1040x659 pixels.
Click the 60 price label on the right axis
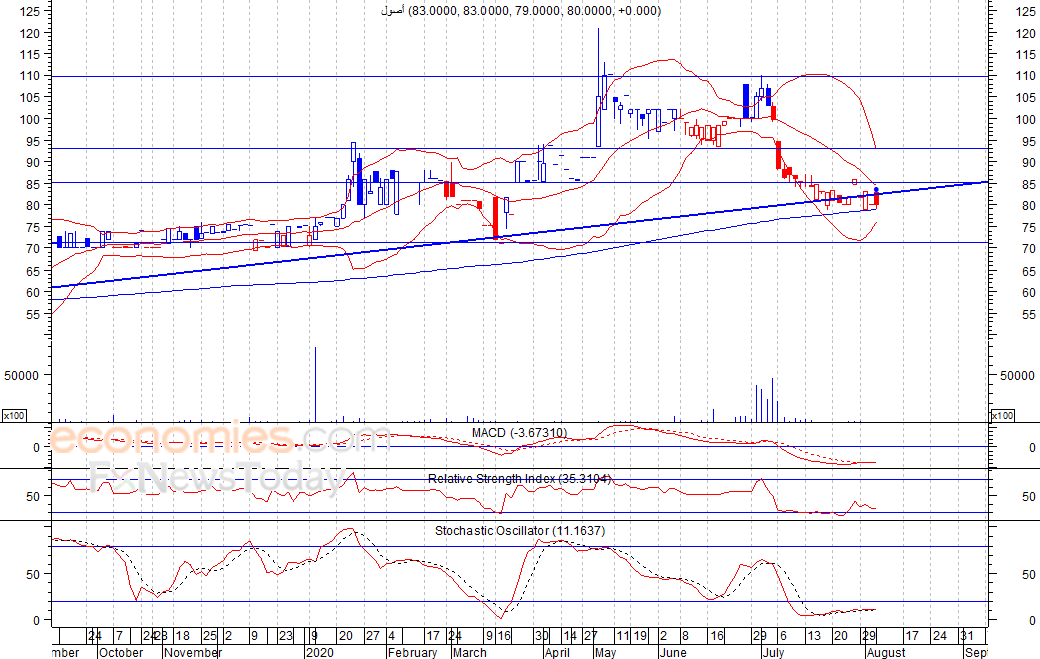tap(1029, 292)
